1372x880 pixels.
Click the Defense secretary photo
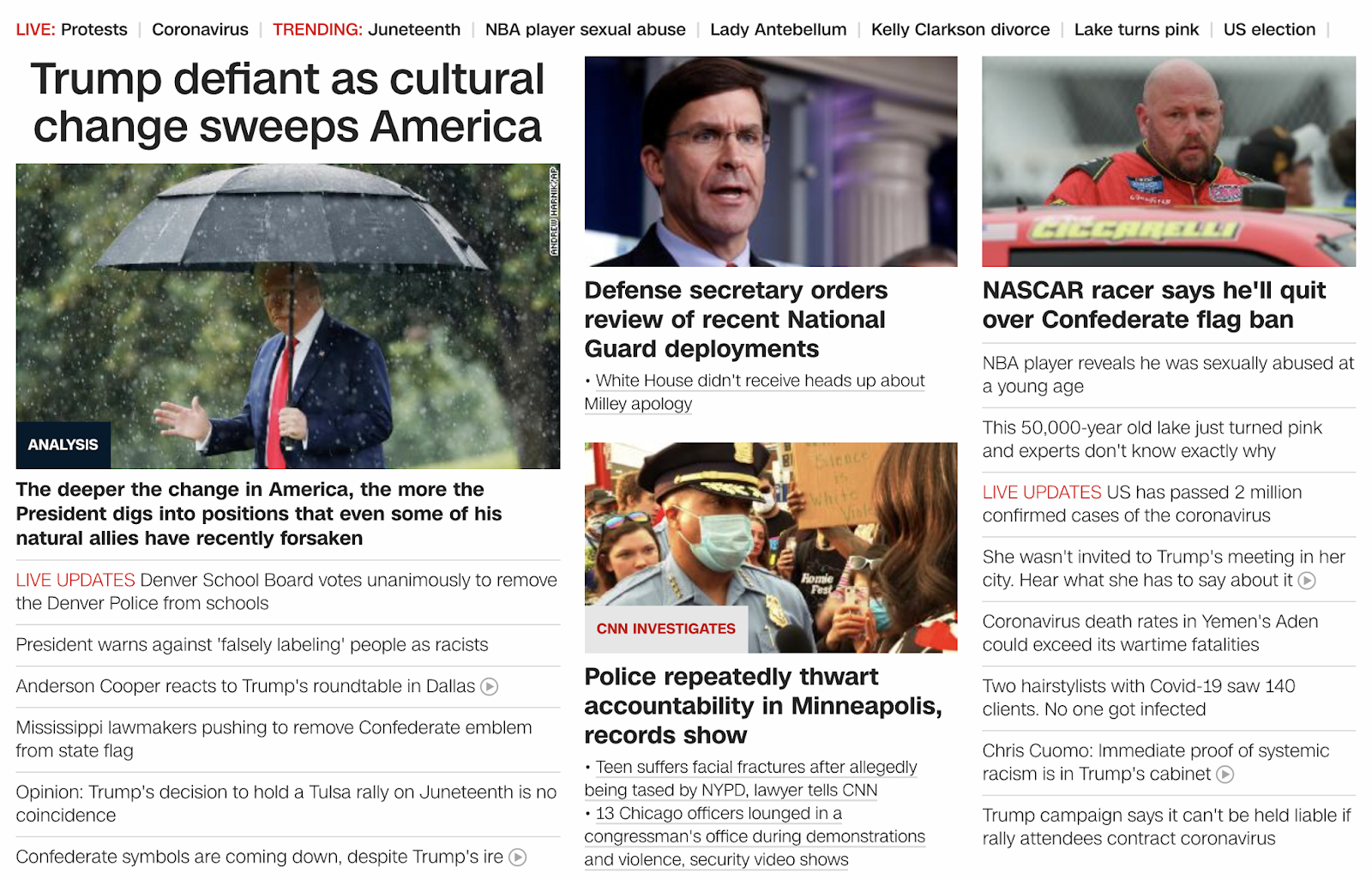(771, 161)
